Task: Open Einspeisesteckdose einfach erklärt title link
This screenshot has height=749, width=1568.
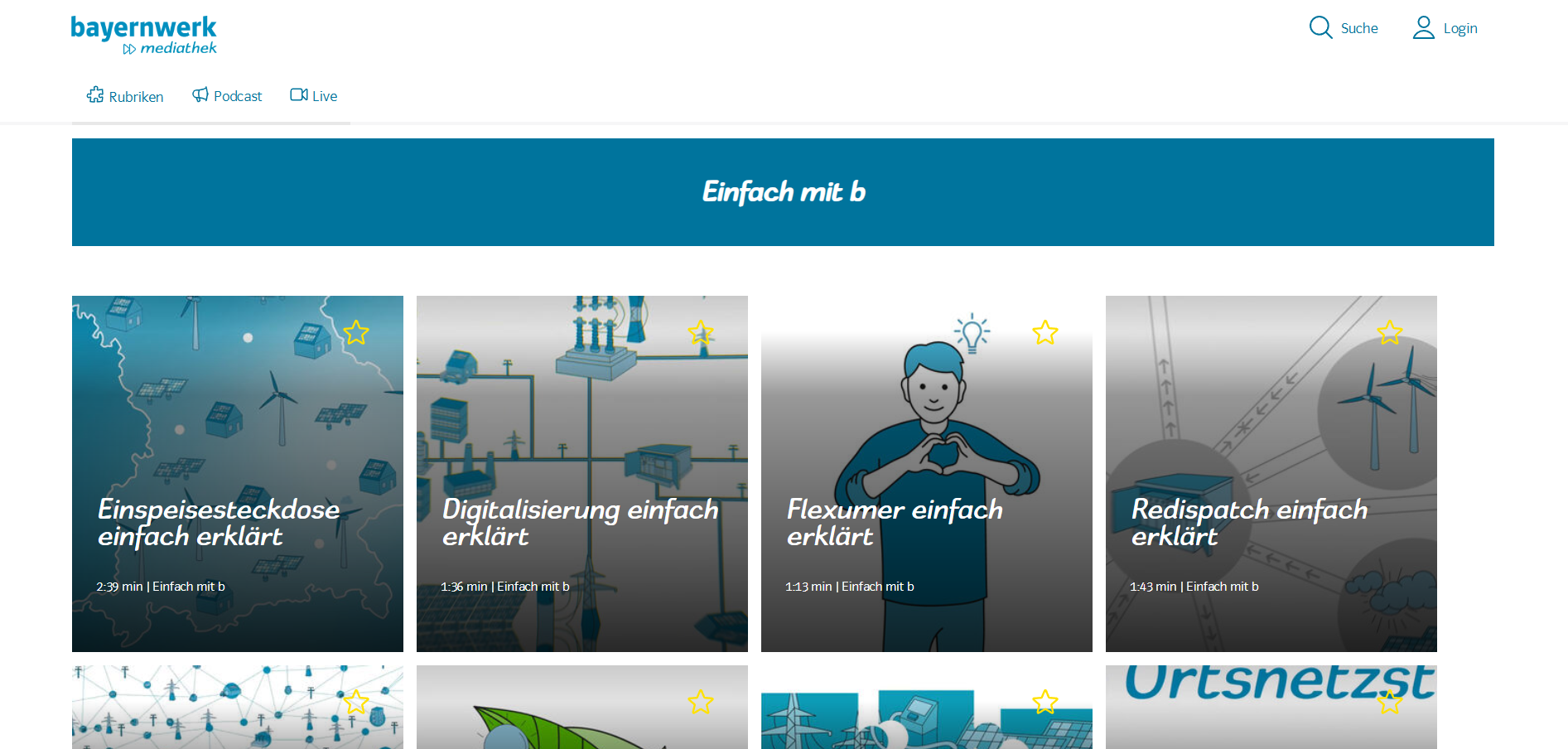Action: [219, 523]
